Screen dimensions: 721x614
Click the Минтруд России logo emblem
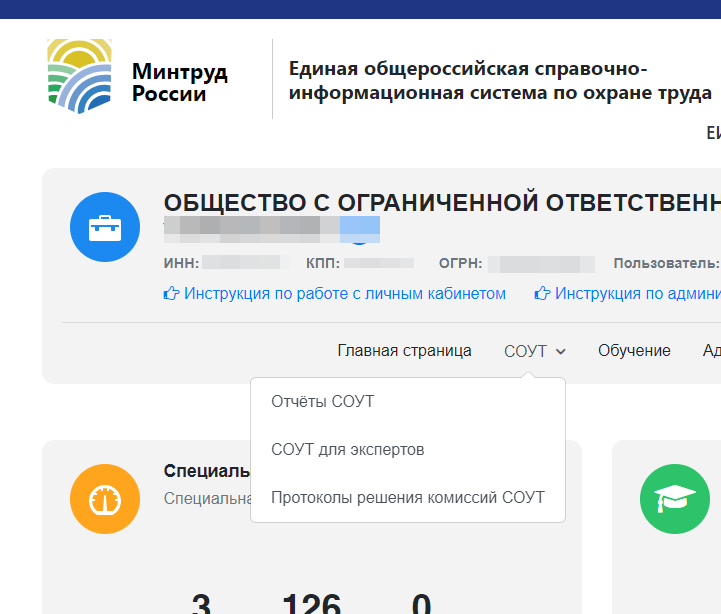pyautogui.click(x=80, y=76)
